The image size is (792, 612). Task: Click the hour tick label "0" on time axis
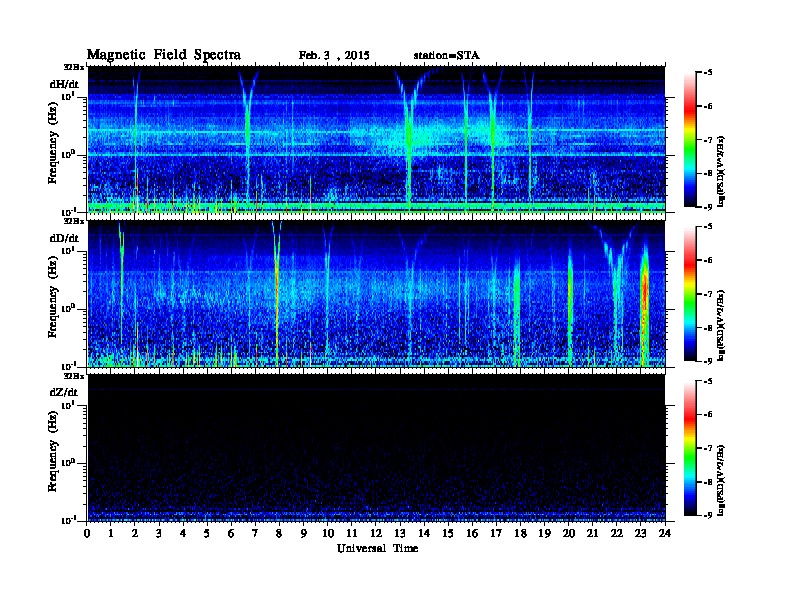87,533
